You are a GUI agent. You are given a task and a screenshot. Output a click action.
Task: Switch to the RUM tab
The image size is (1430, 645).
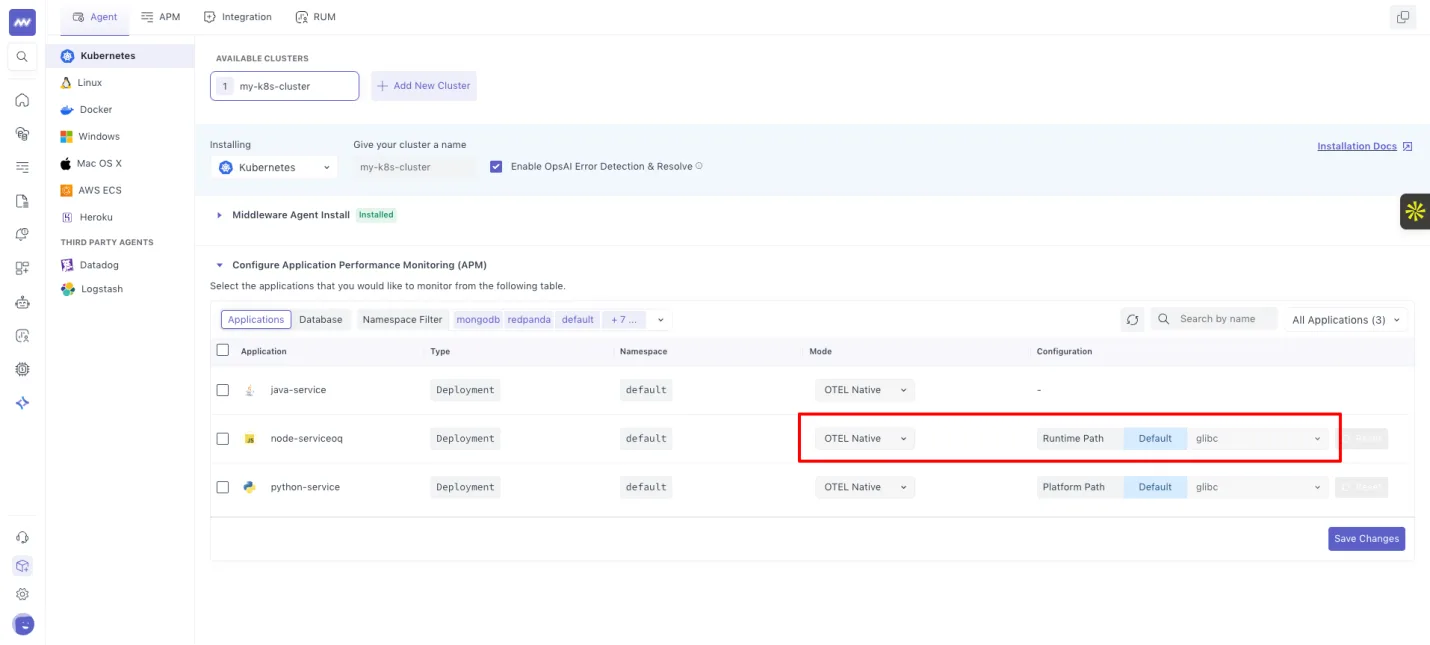pos(316,17)
